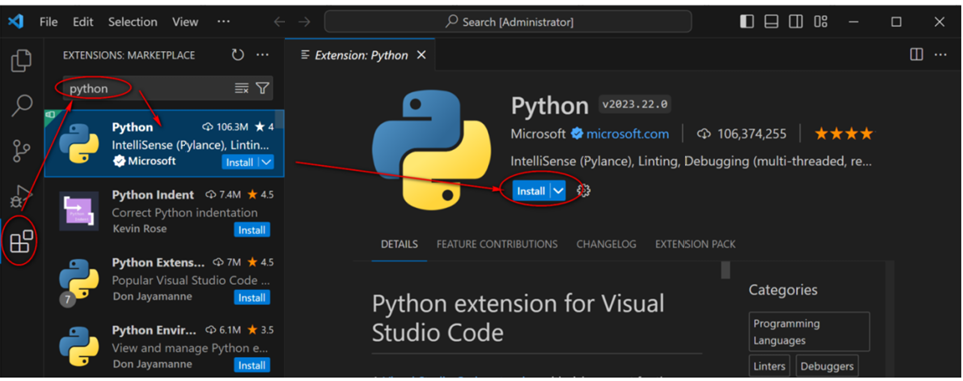Go back in navigation history

coord(279,22)
